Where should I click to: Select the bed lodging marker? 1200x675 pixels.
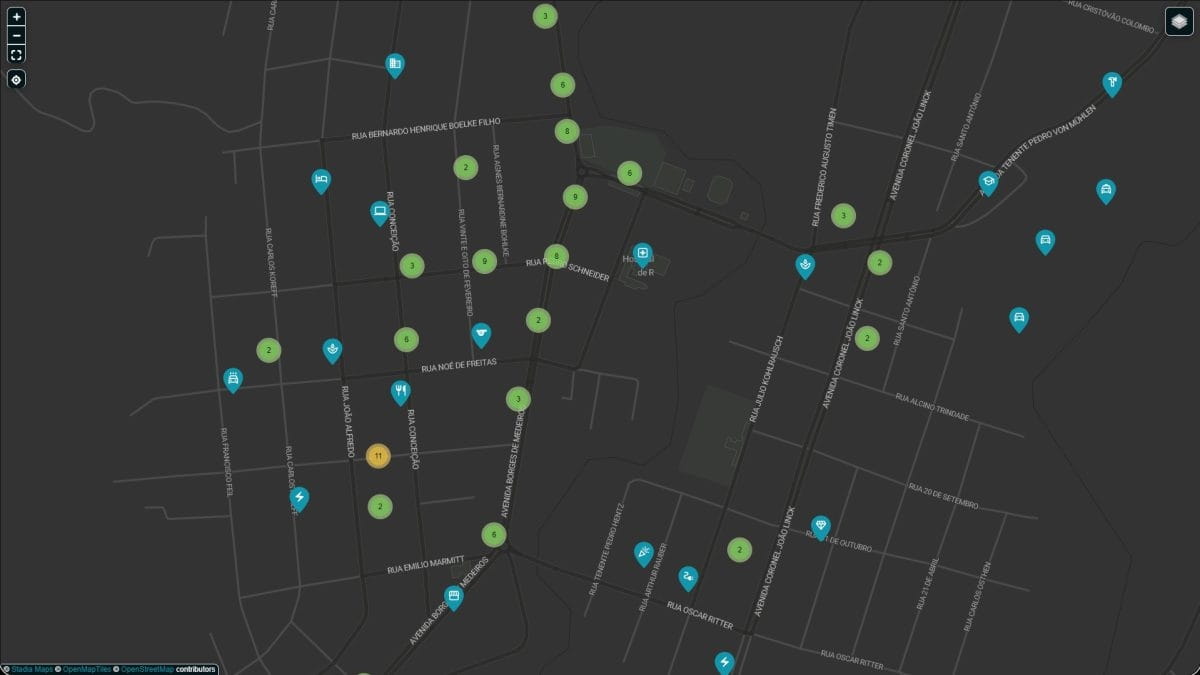[321, 181]
